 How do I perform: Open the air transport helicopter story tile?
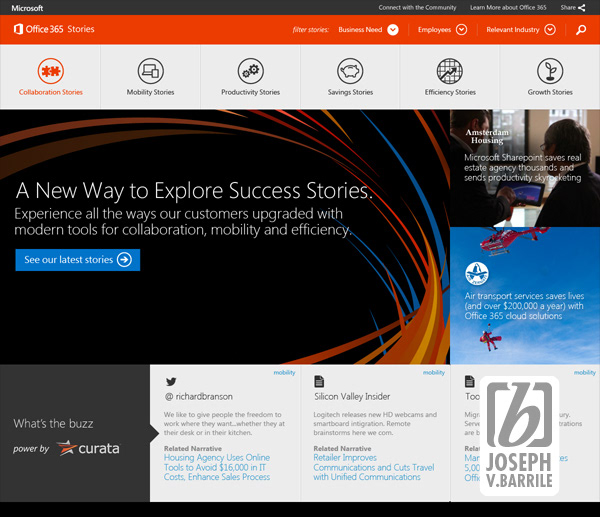click(525, 295)
